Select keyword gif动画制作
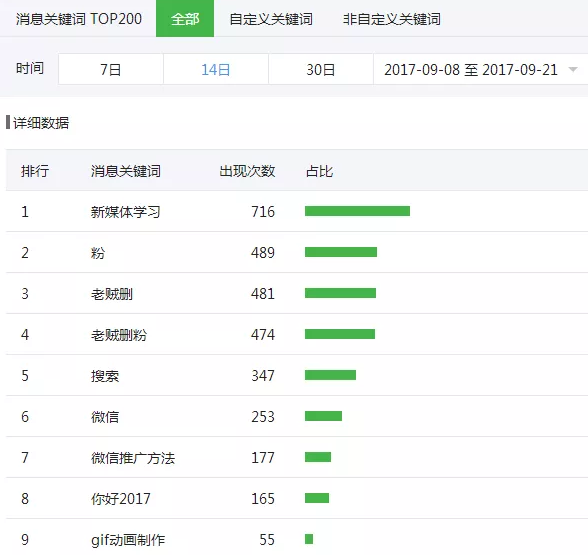The image size is (588, 555). click(128, 540)
